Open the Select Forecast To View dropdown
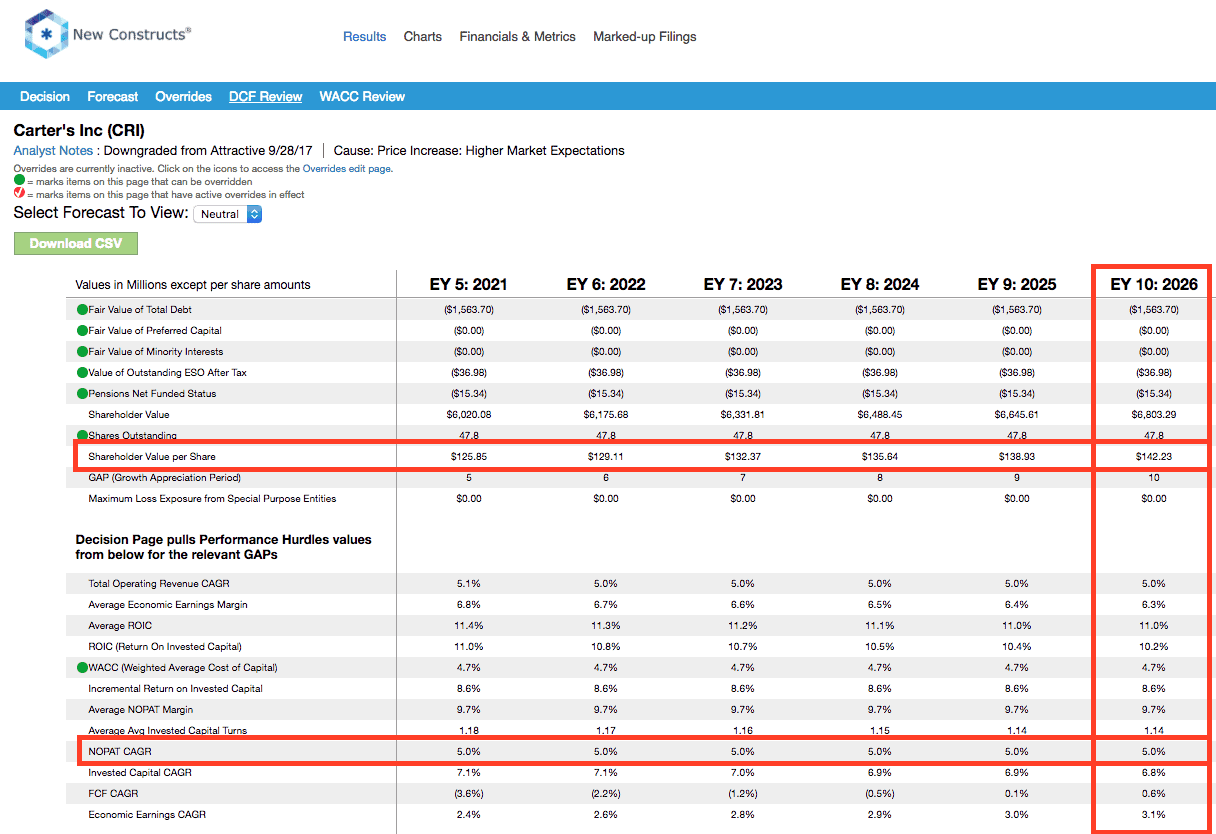This screenshot has width=1216, height=834. coord(228,214)
